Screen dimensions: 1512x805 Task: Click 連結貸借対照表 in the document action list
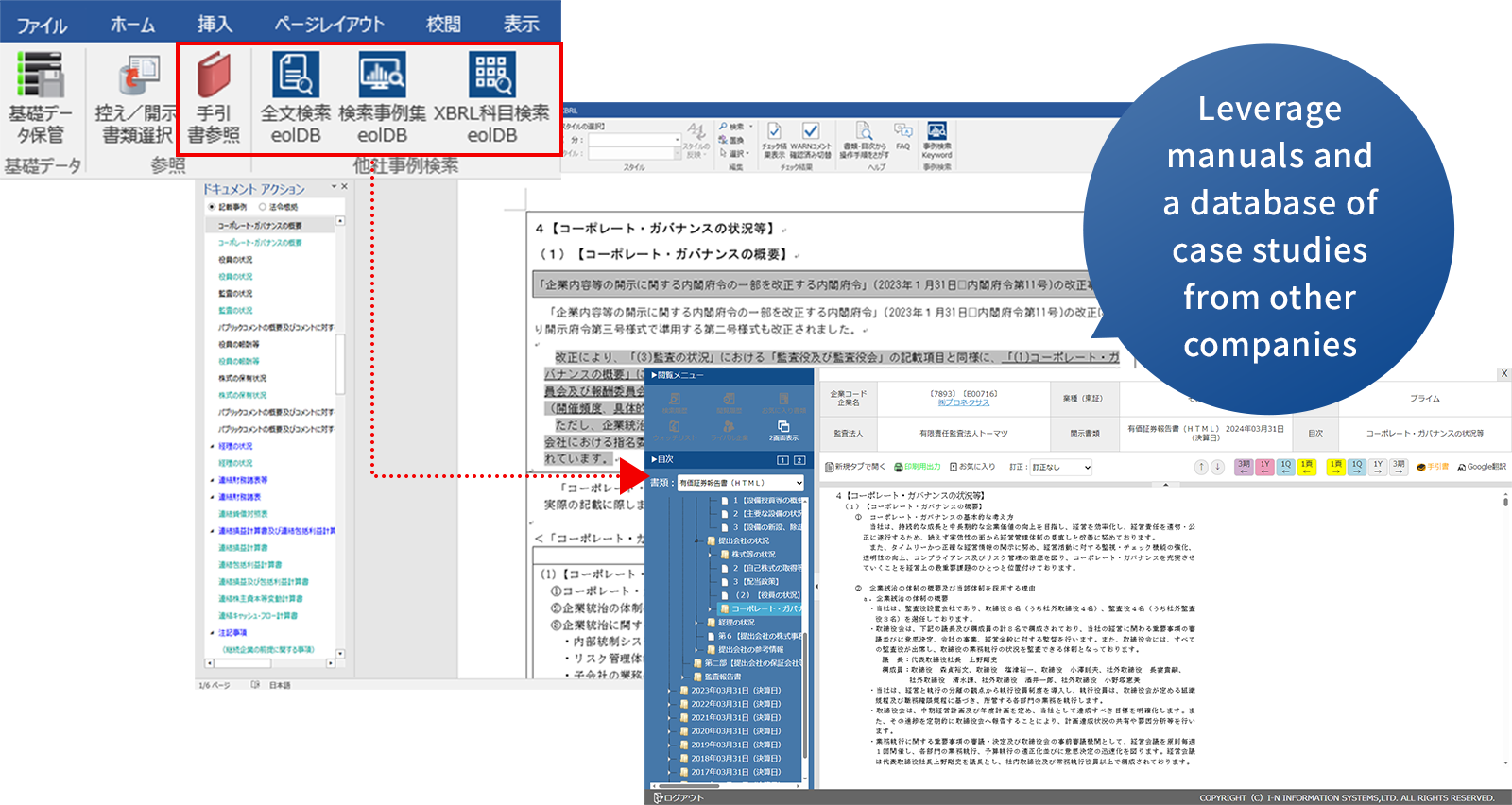click(x=243, y=514)
